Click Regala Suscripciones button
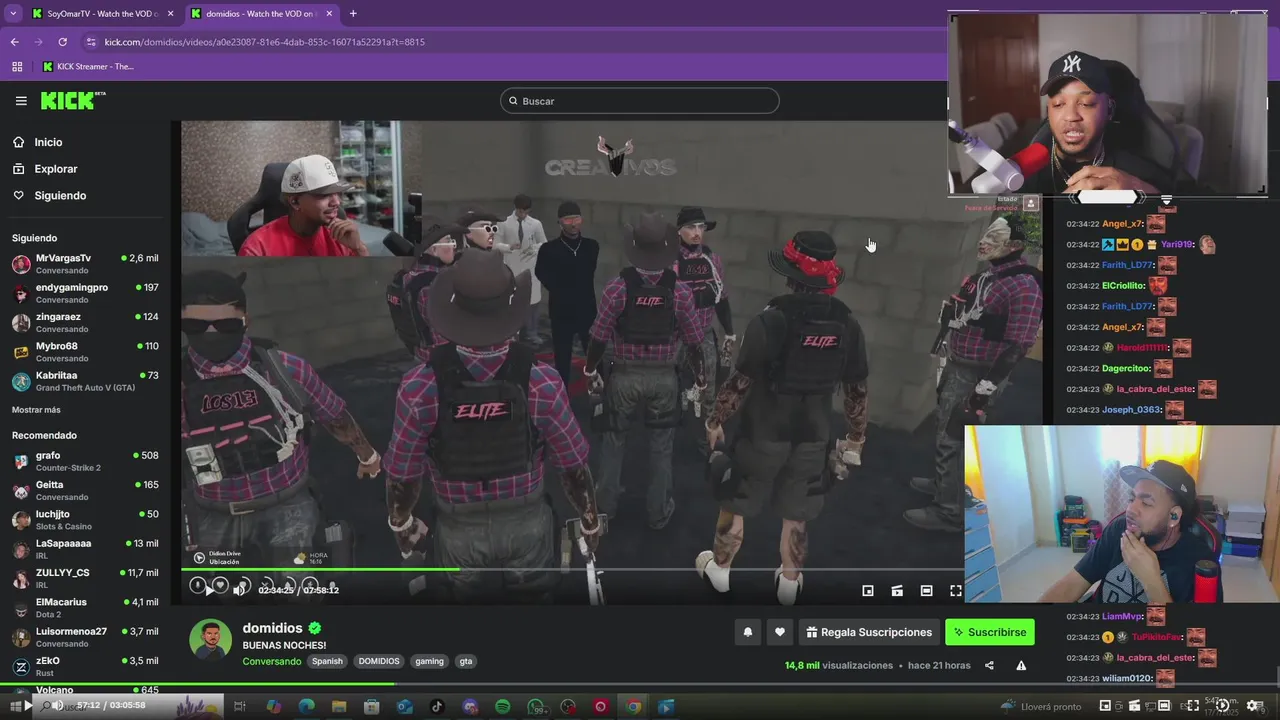1280x720 pixels. tap(869, 632)
